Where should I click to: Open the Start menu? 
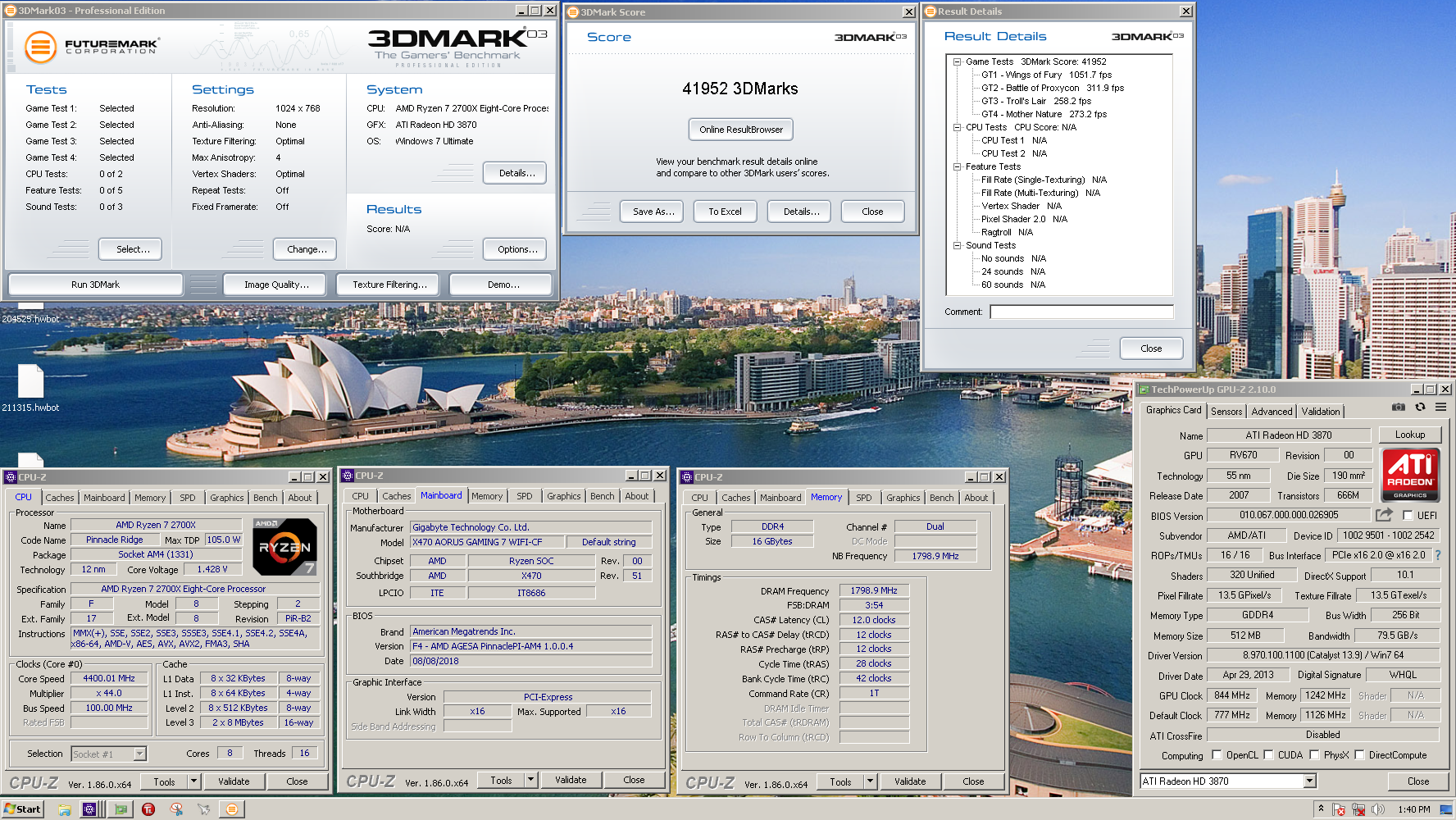[22, 809]
